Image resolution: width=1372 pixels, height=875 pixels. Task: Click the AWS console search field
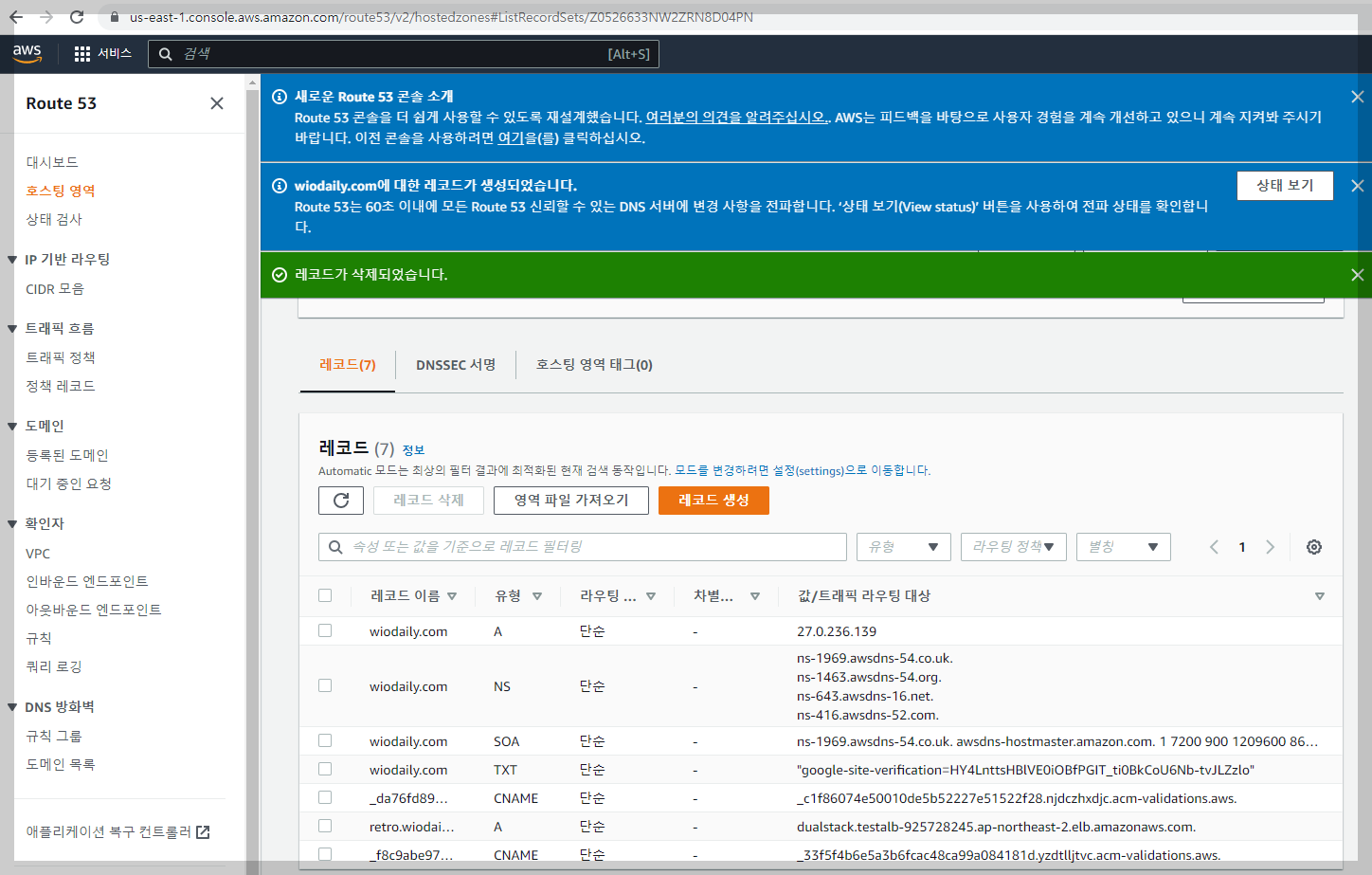pyautogui.click(x=404, y=54)
